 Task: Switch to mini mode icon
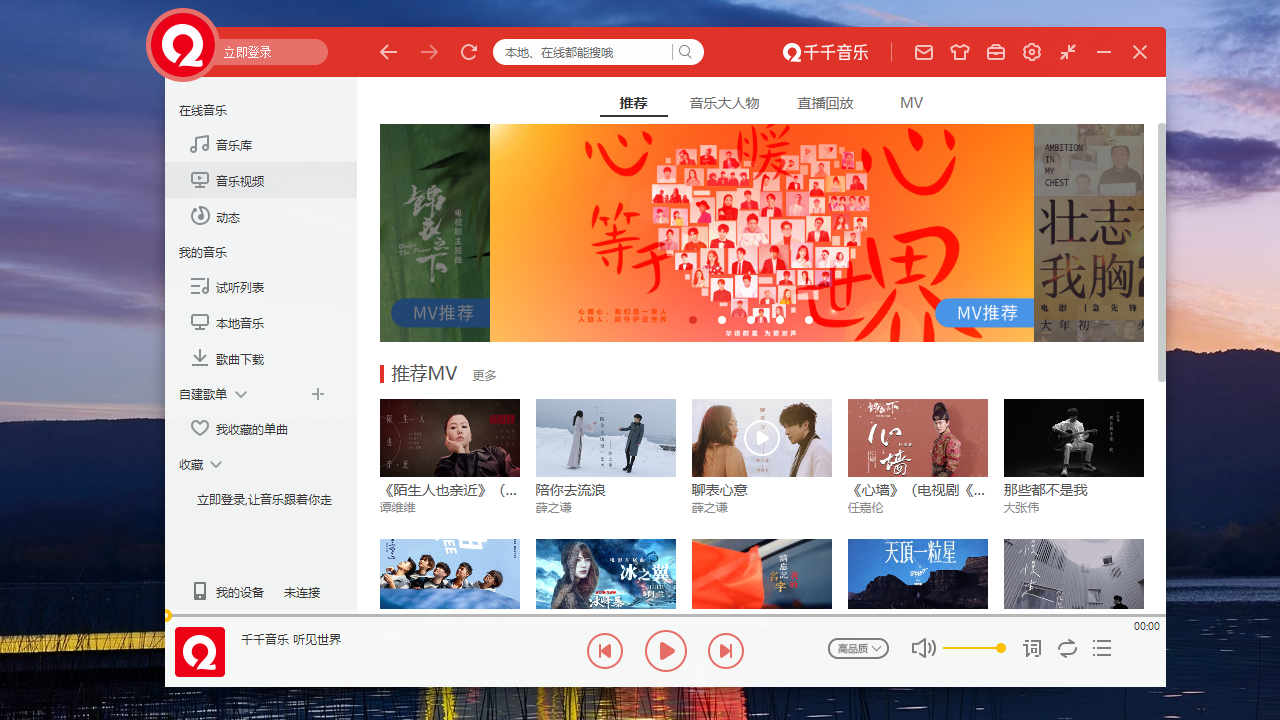click(x=1068, y=52)
